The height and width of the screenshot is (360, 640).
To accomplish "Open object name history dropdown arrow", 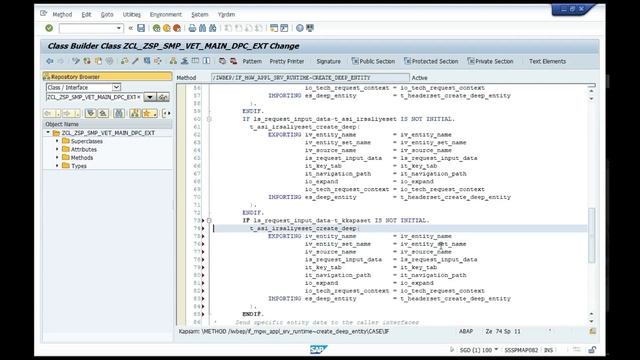I will [x=150, y=97].
